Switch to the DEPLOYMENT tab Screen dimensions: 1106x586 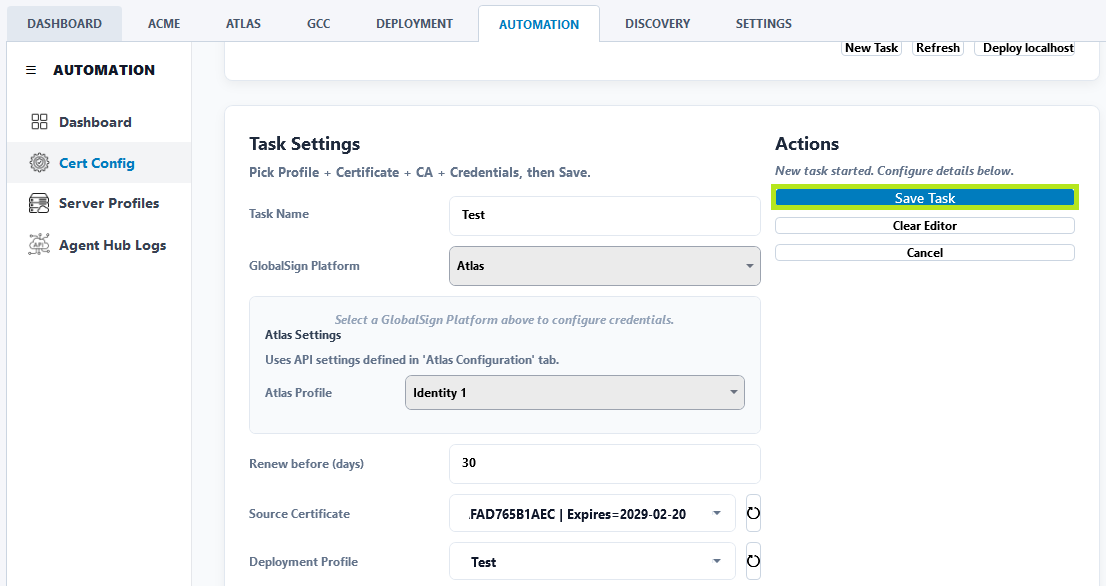(x=414, y=24)
